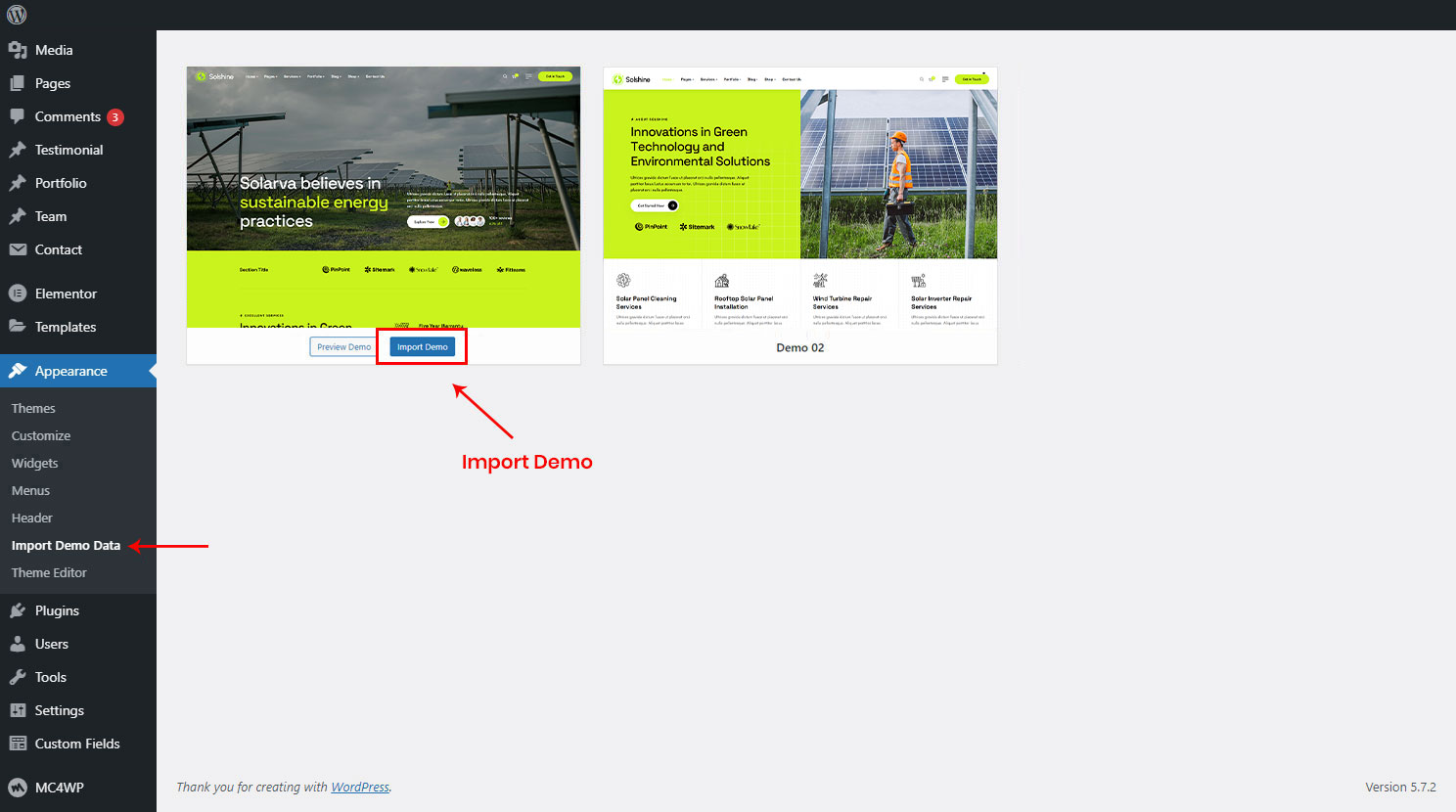Expand the Appearance menu section
This screenshot has height=812, width=1456.
pyautogui.click(x=70, y=371)
